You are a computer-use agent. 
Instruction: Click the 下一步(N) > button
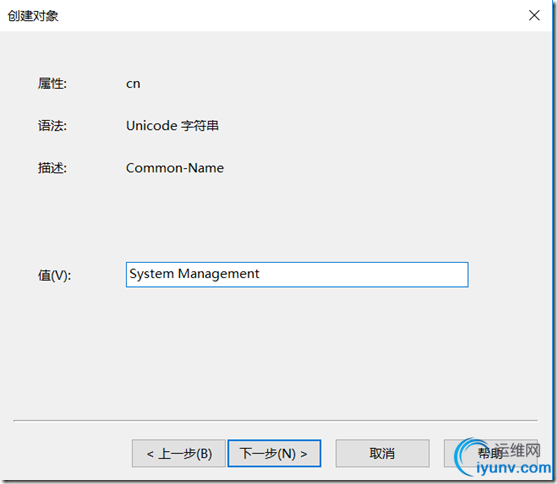tap(274, 453)
